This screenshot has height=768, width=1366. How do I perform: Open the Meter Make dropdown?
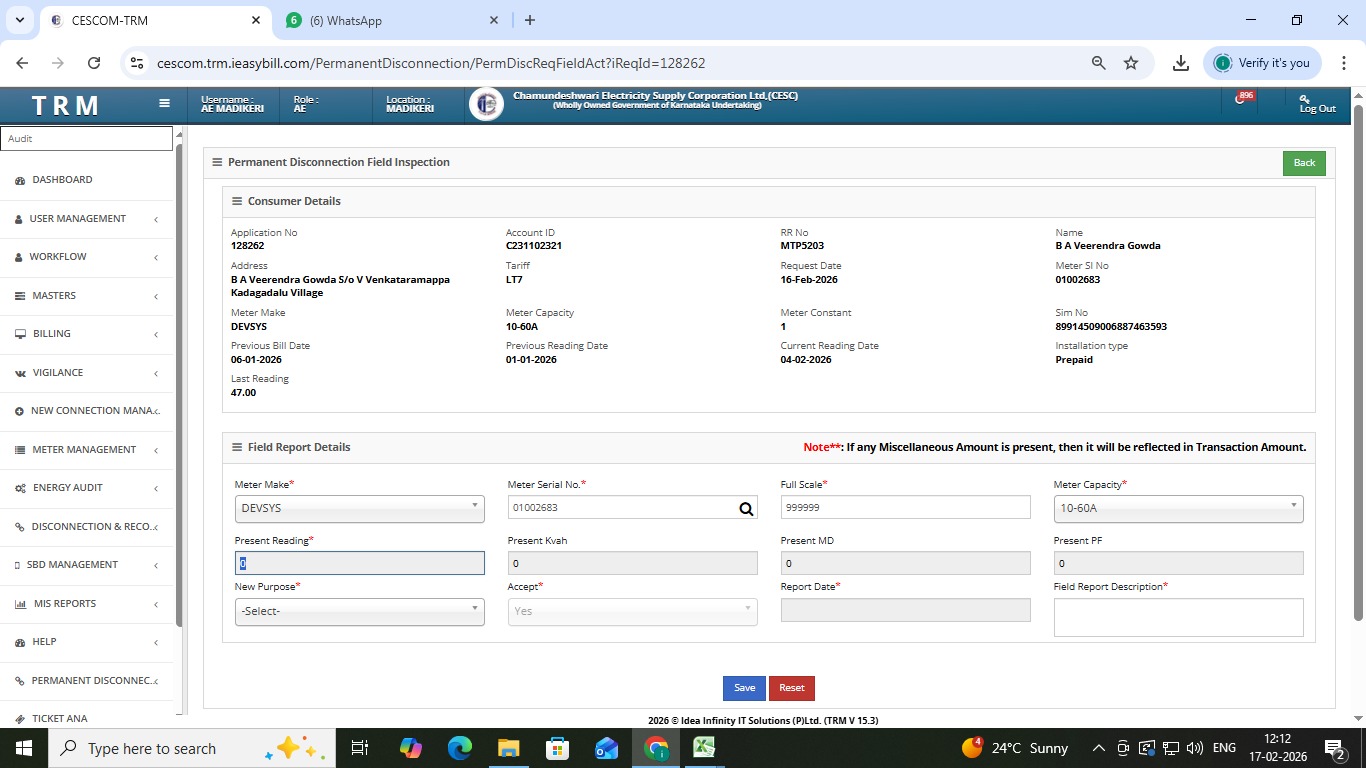[x=359, y=508]
